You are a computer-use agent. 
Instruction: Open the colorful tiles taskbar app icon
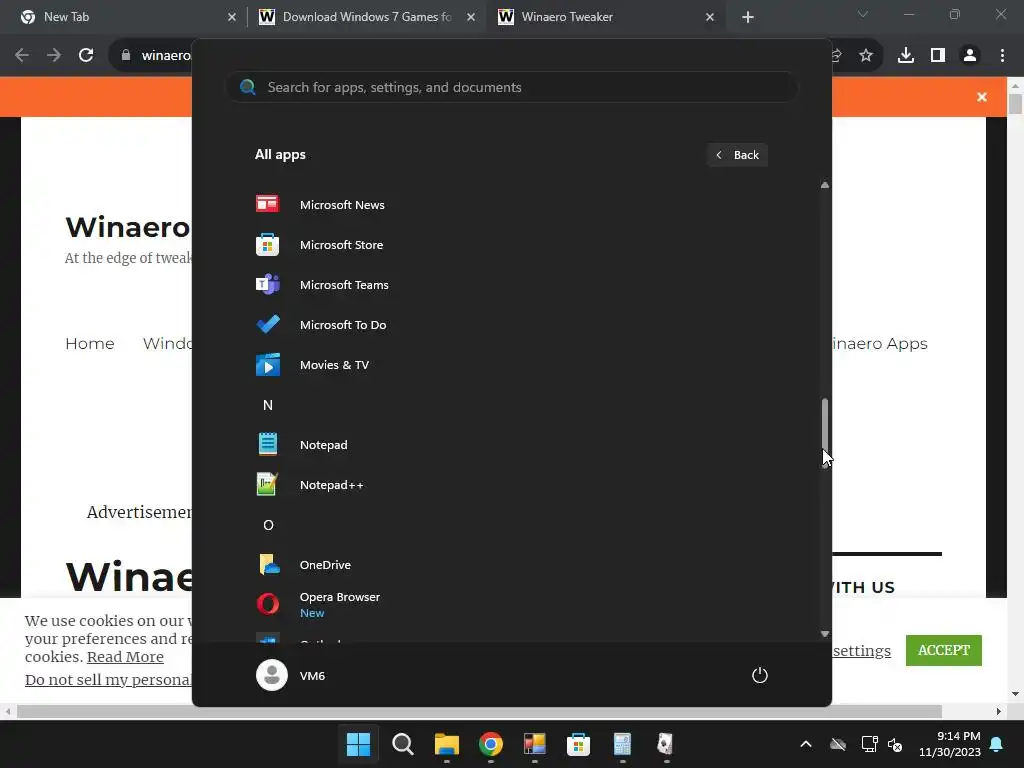tap(534, 744)
